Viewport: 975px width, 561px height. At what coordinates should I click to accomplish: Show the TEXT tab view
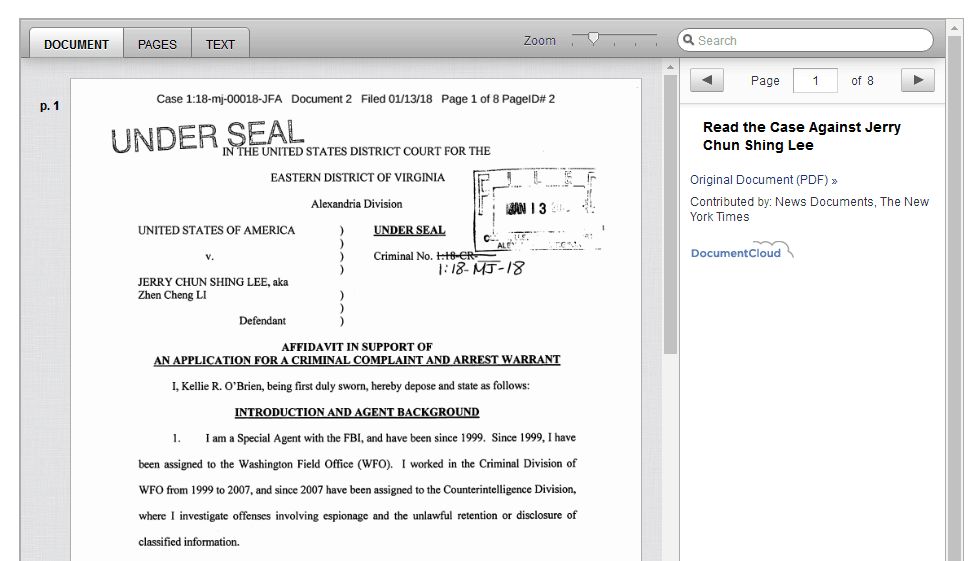(220, 44)
